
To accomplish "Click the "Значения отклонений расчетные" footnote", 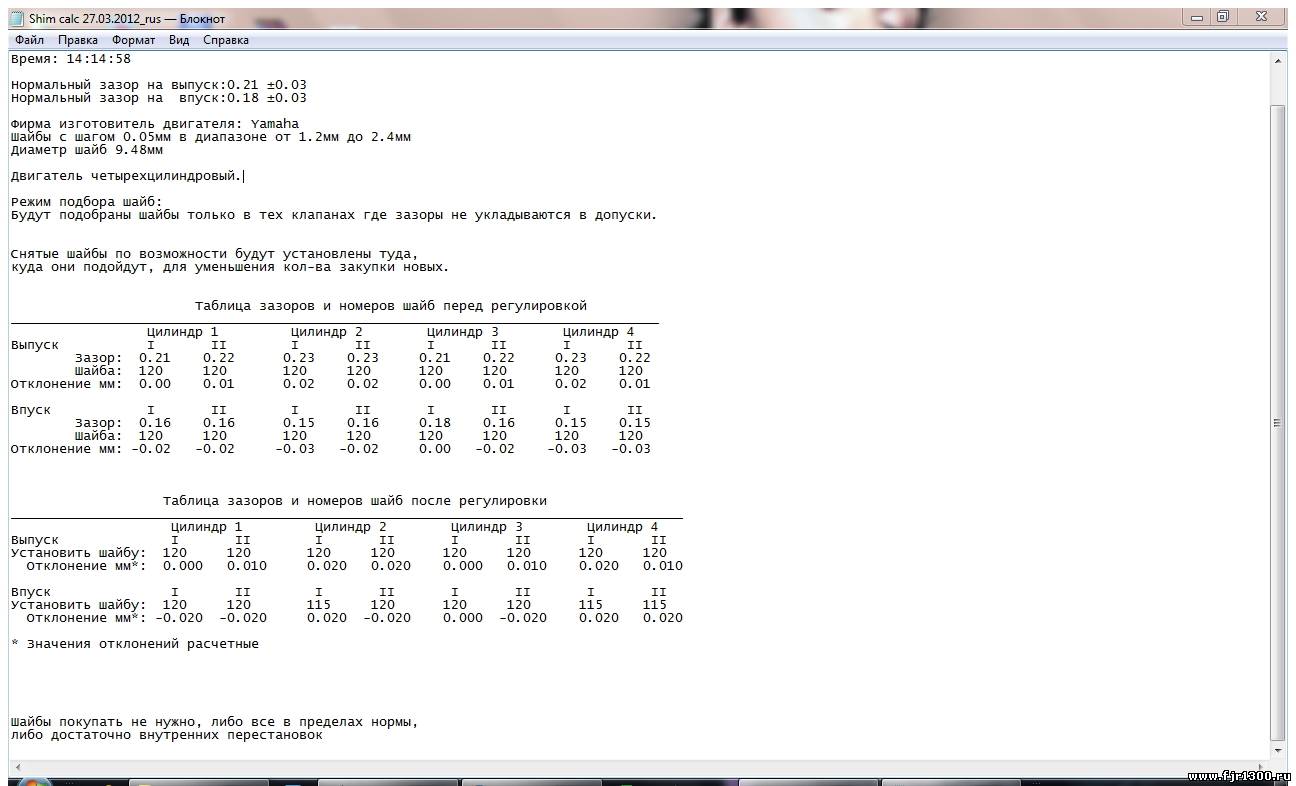I will (139, 644).
